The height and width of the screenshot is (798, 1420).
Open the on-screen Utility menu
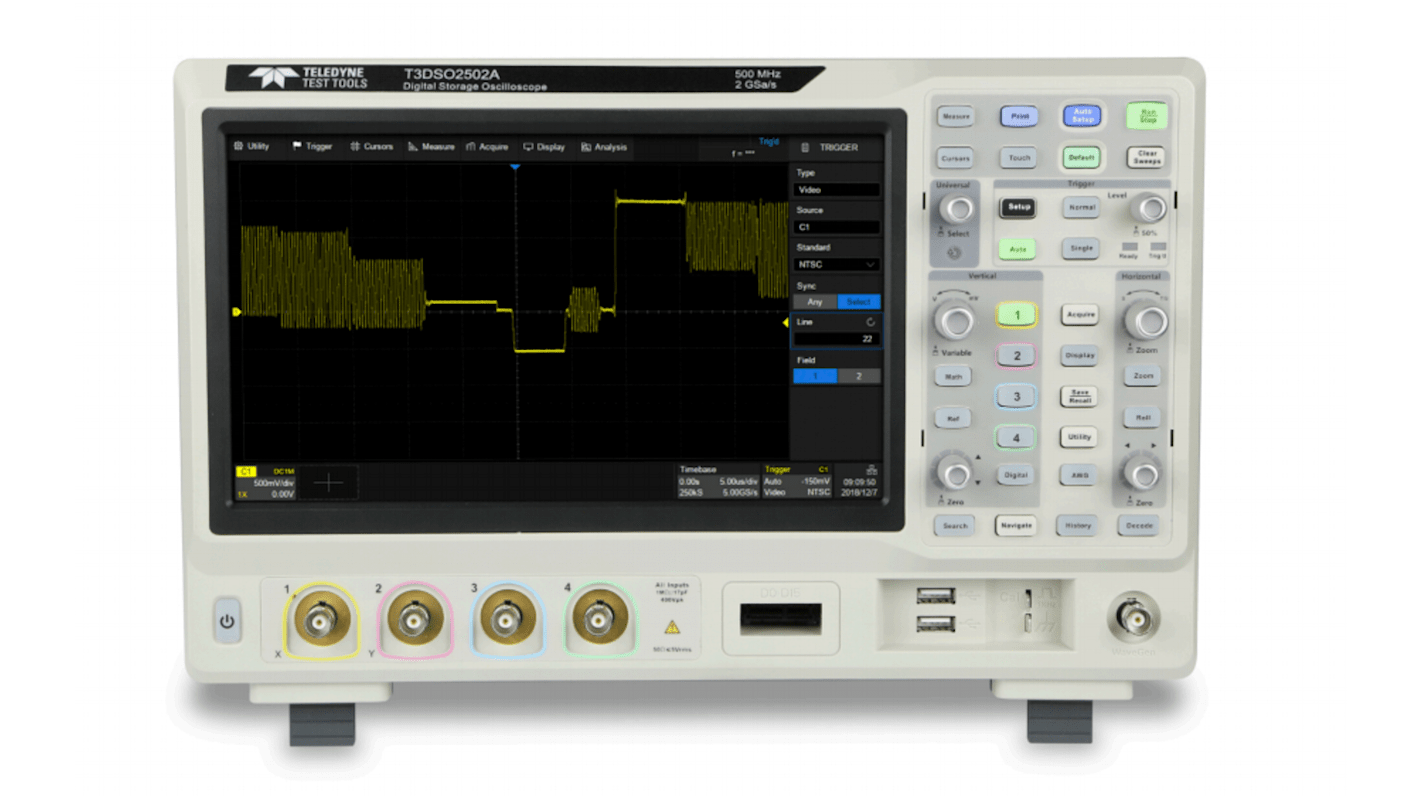point(252,147)
